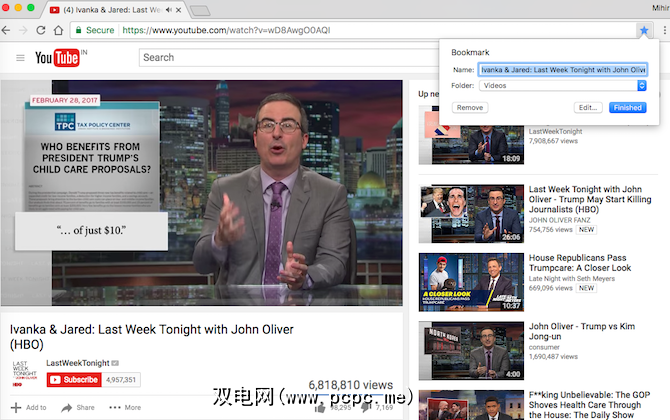Click the 6,818,810 views count
The image size is (670, 420).
click(351, 385)
